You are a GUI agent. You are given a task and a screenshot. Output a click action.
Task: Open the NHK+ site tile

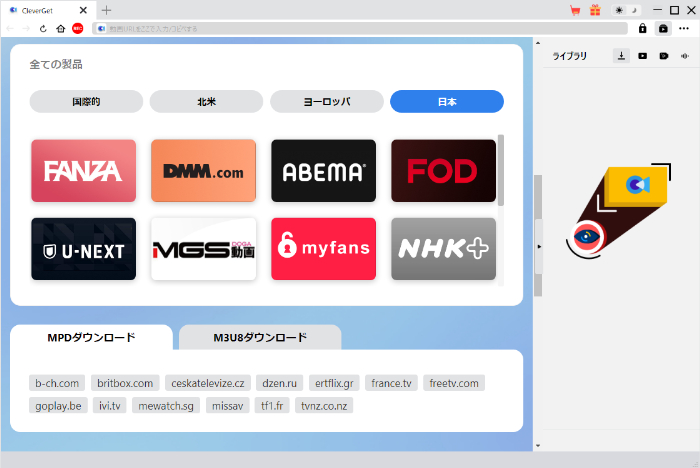pyautogui.click(x=444, y=249)
